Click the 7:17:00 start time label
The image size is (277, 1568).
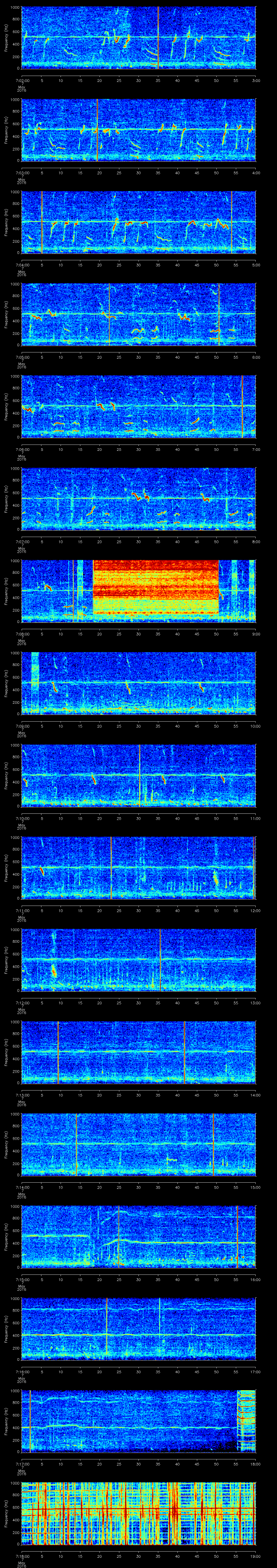coord(22,1464)
